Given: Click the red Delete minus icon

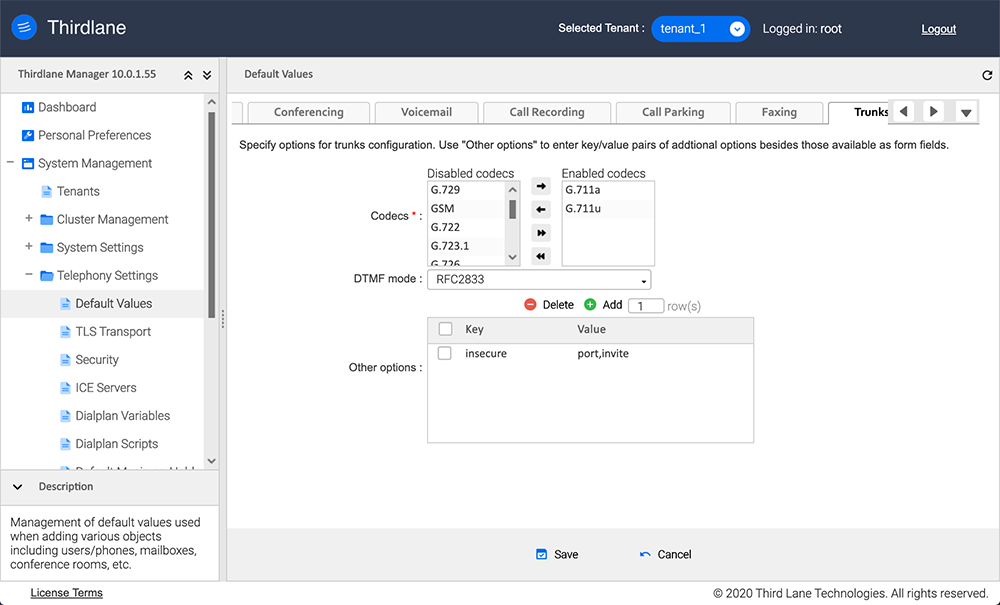Looking at the screenshot, I should (530, 305).
